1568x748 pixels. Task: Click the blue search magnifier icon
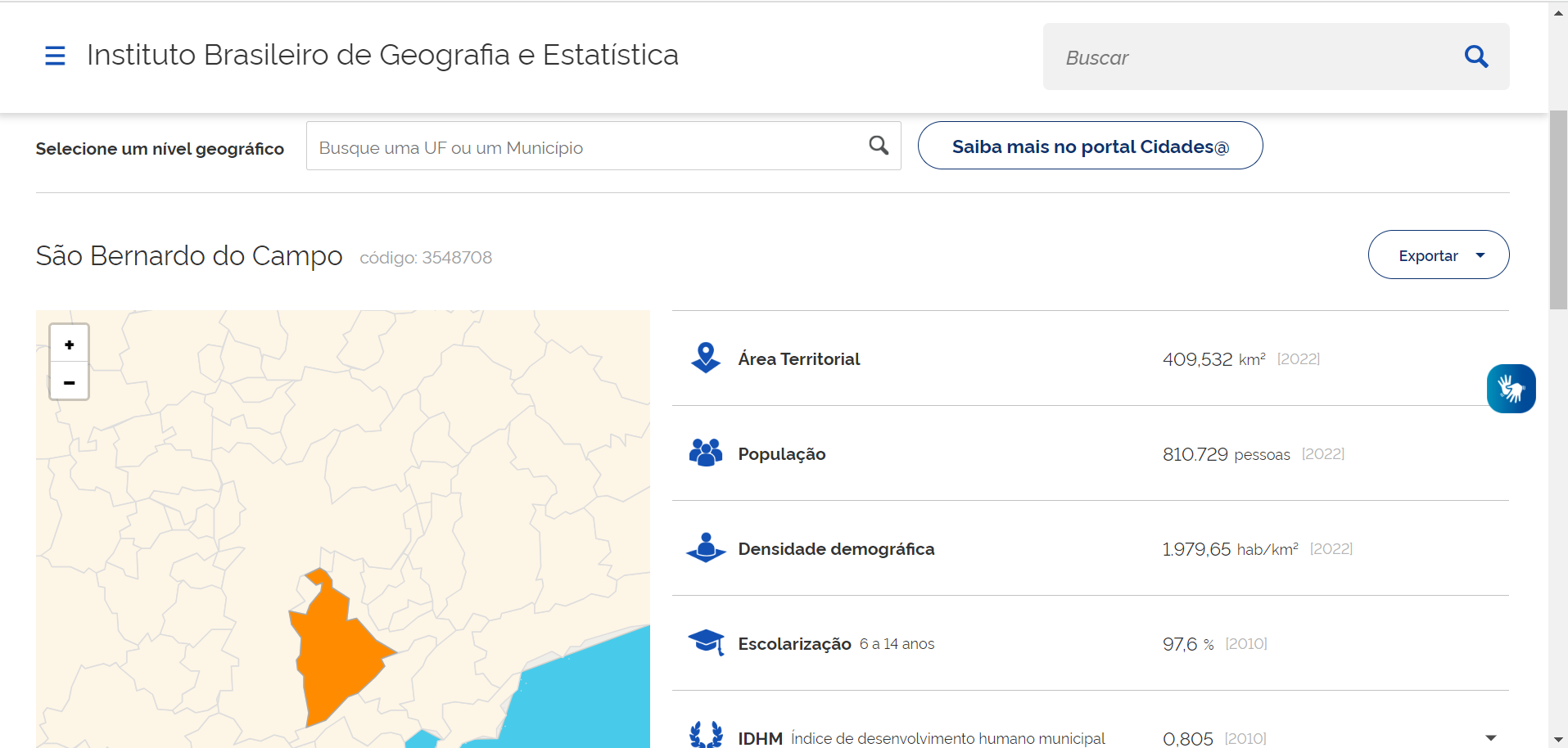click(x=1476, y=56)
